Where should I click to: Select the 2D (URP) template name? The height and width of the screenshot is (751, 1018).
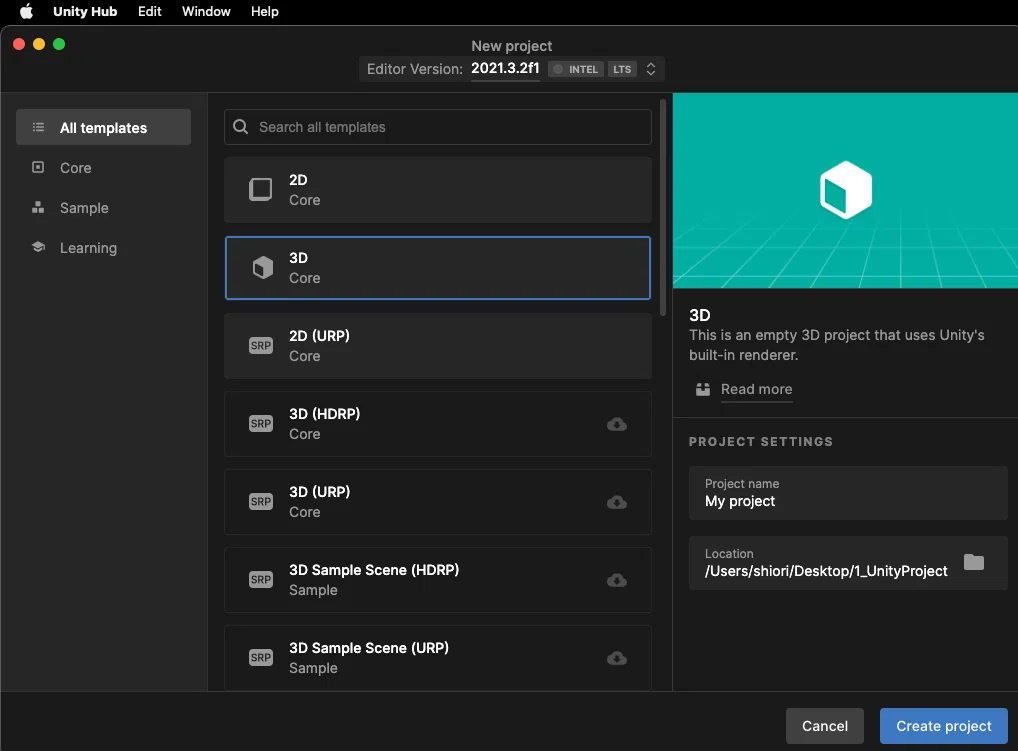coord(319,336)
